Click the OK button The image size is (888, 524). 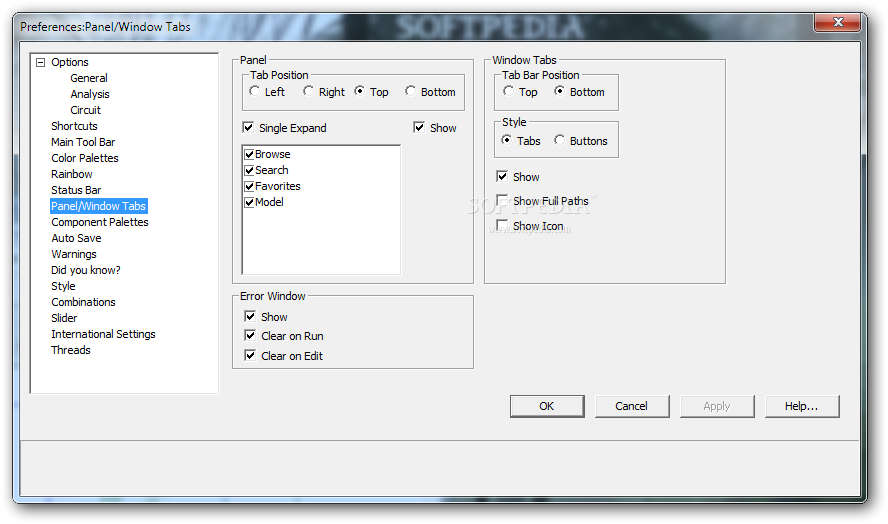coord(547,406)
